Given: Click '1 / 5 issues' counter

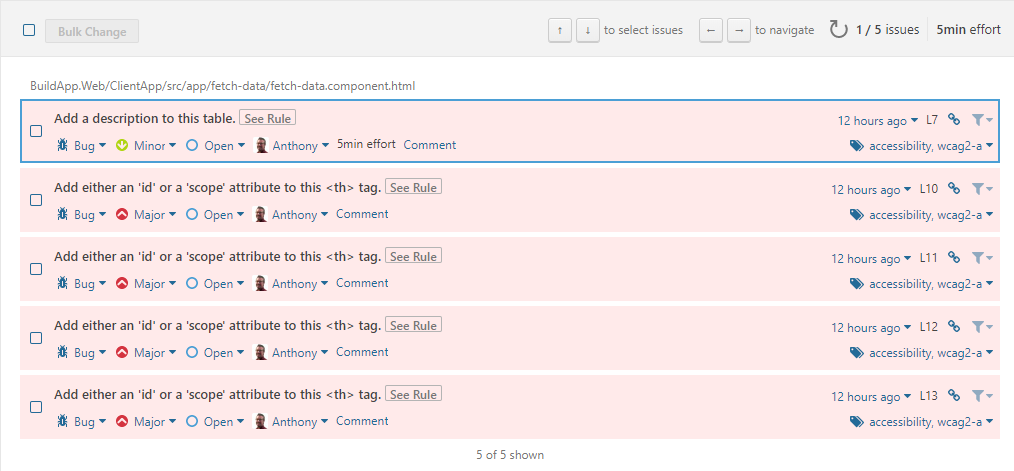Looking at the screenshot, I should pyautogui.click(x=887, y=30).
